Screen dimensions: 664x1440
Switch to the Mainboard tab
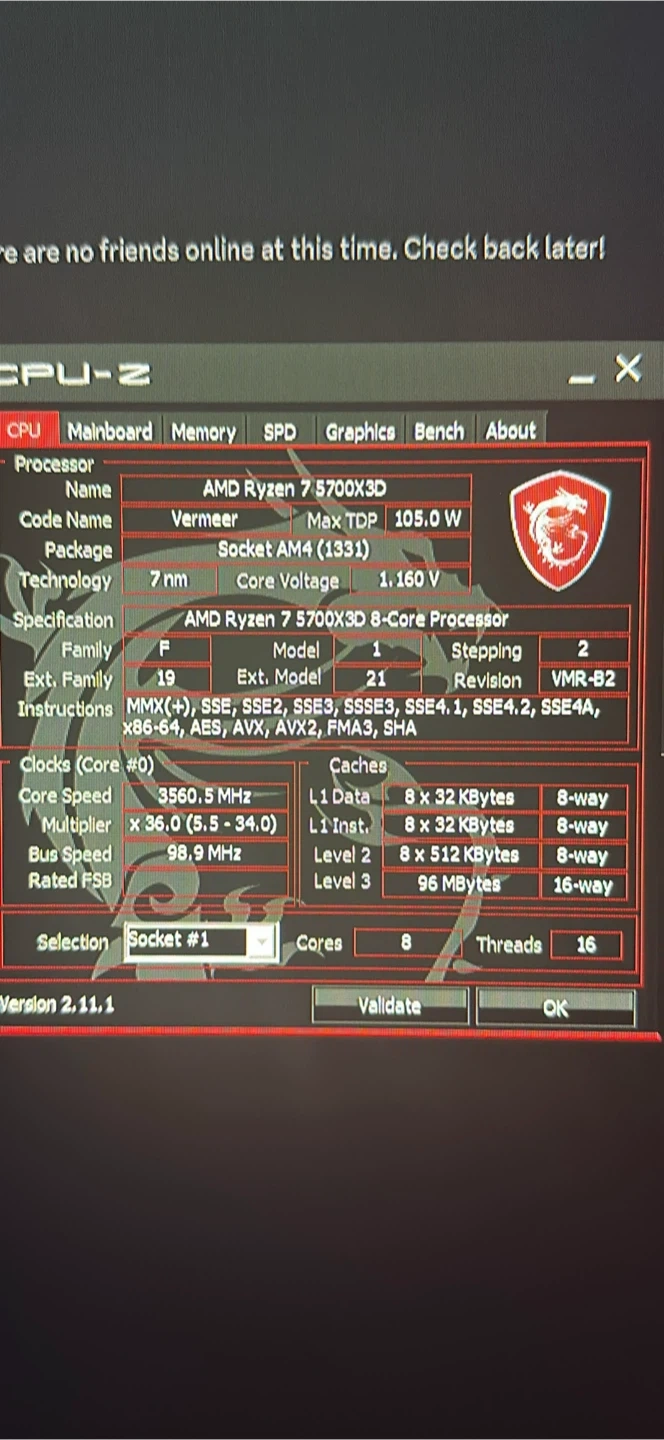coord(109,431)
